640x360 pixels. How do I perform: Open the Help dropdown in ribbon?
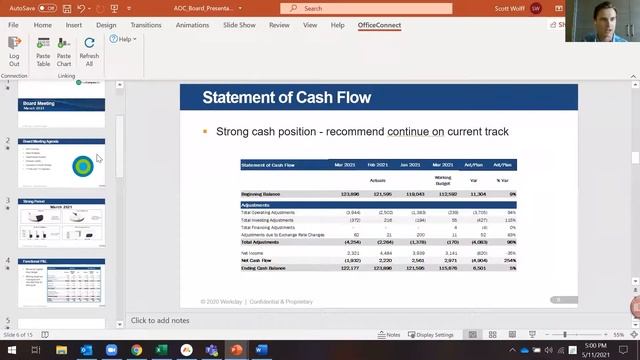click(x=123, y=39)
